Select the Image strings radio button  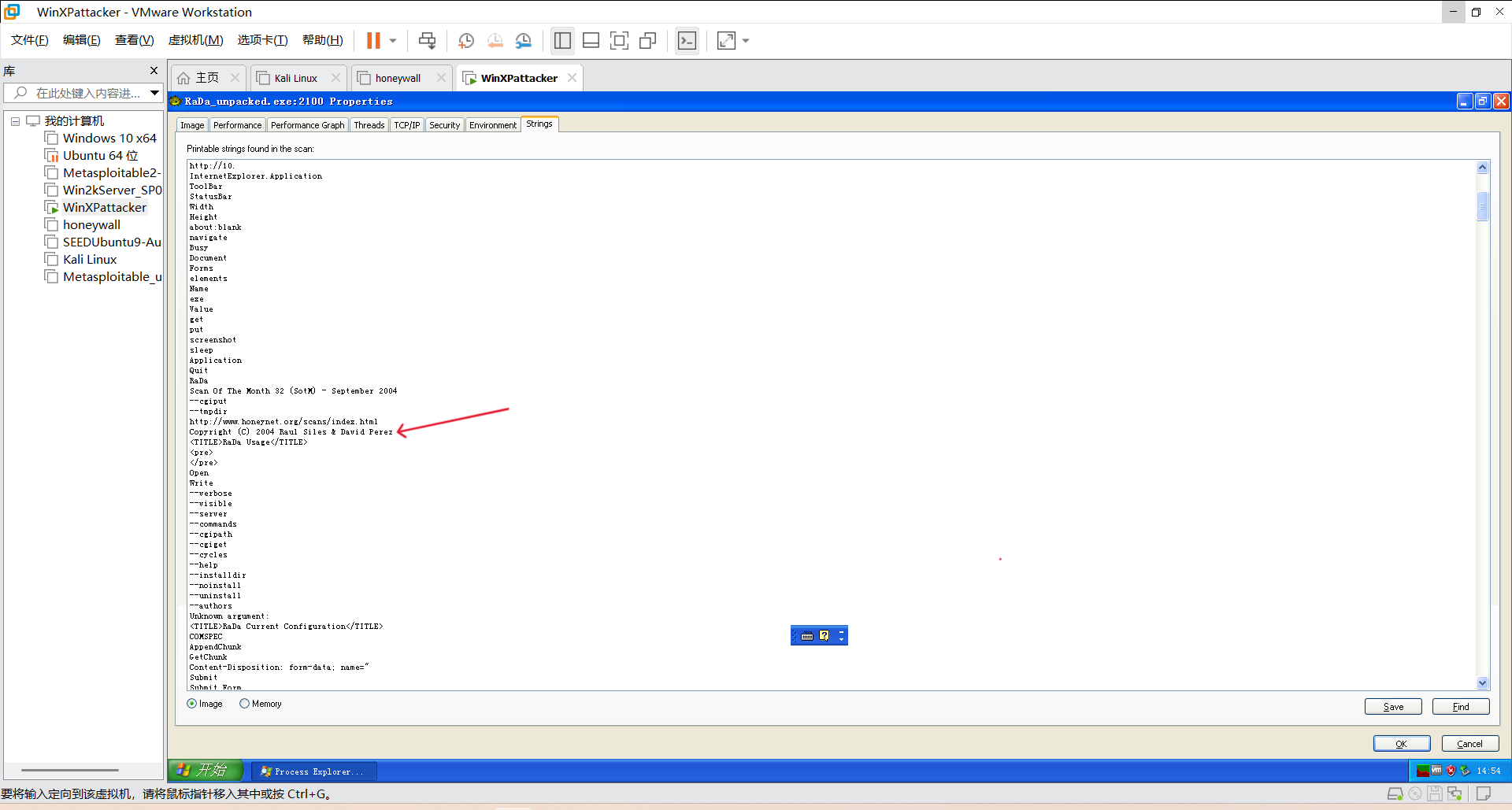tap(191, 704)
